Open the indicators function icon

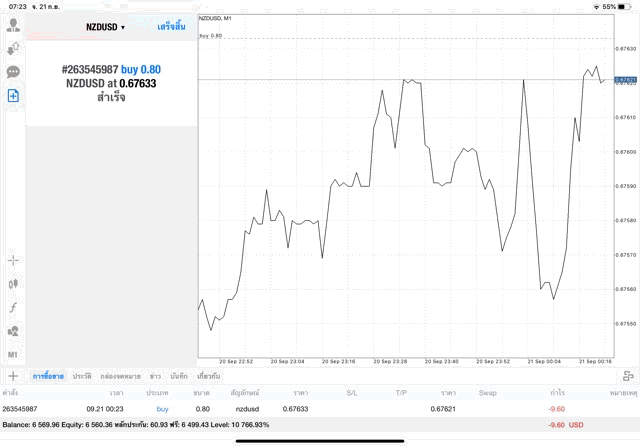pyautogui.click(x=13, y=307)
